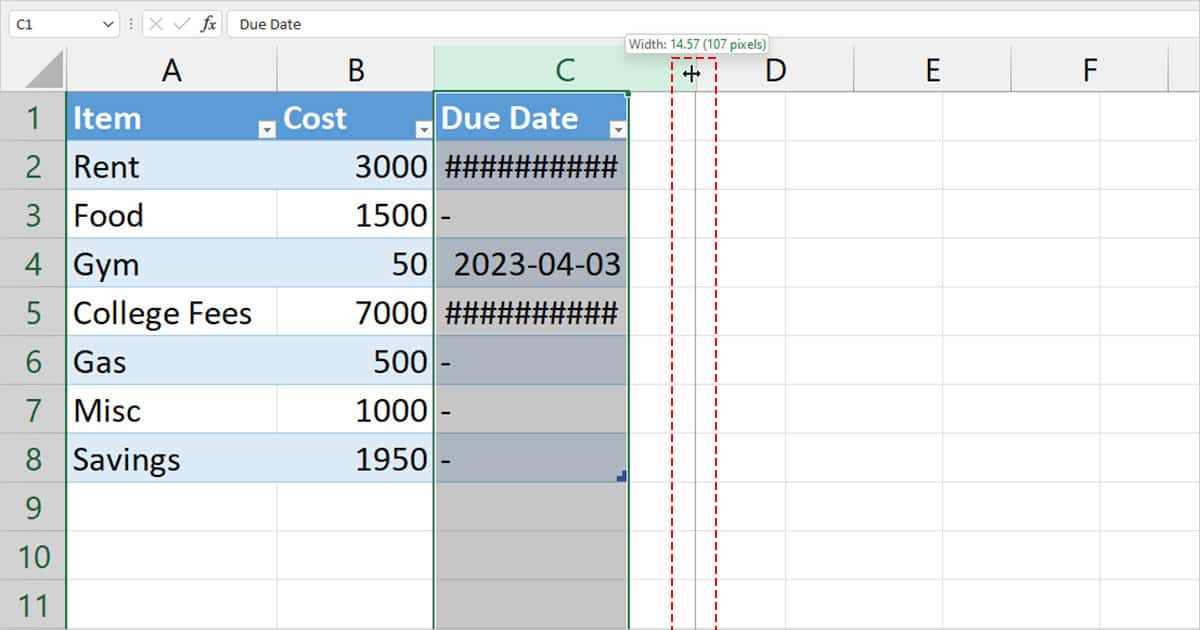Select row 7 header
The width and height of the screenshot is (1200, 630).
coord(33,409)
